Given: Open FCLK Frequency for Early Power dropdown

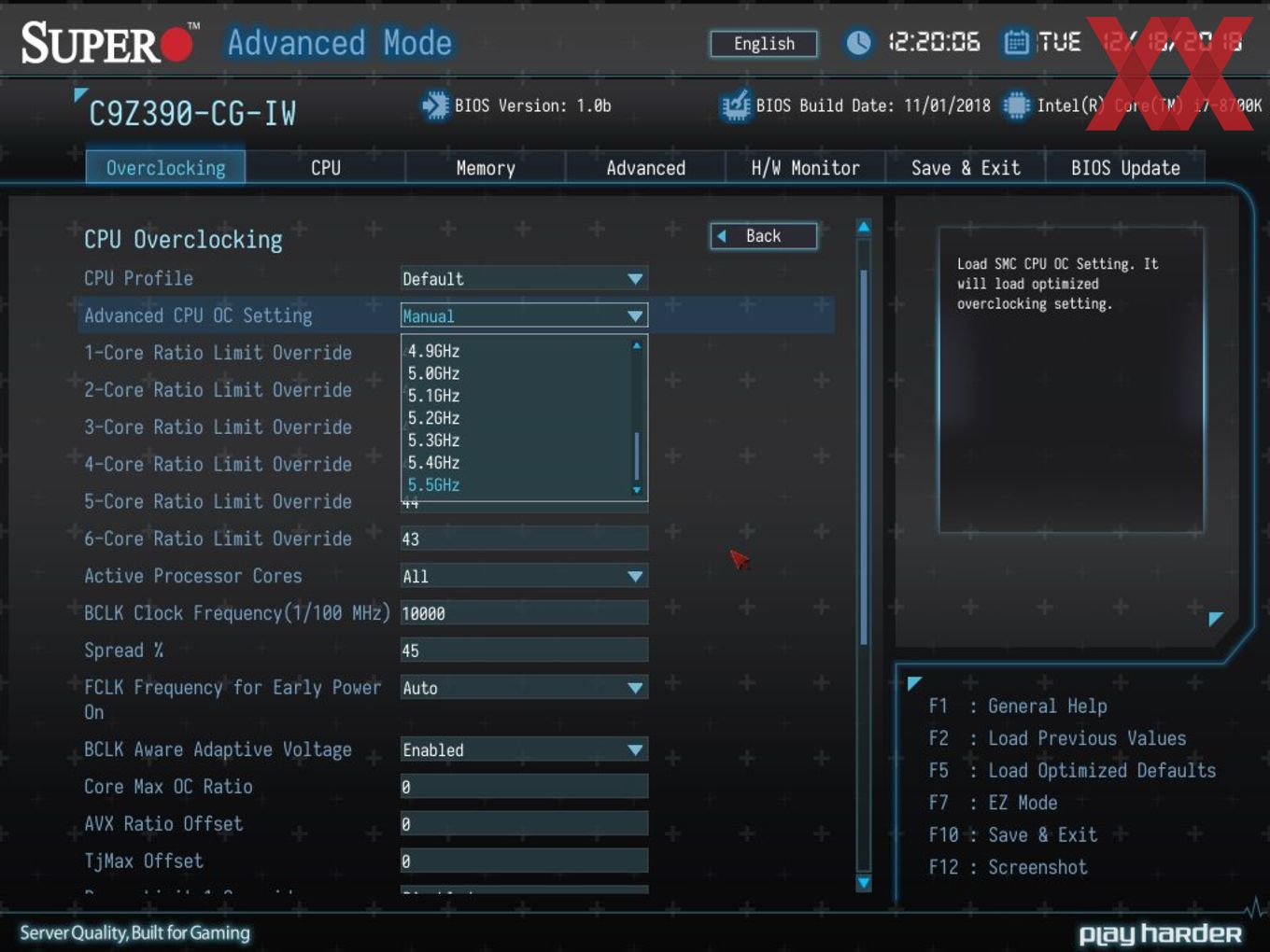Looking at the screenshot, I should click(524, 688).
